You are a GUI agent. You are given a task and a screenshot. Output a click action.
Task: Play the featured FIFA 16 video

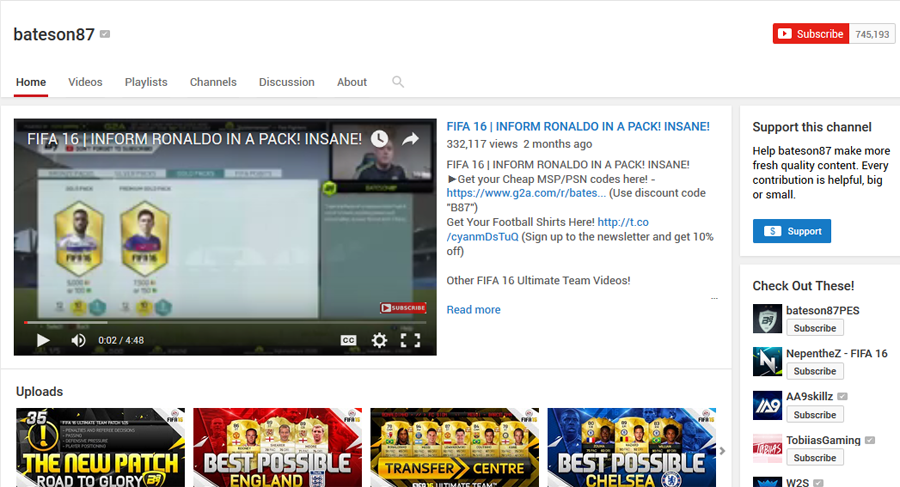[x=43, y=340]
